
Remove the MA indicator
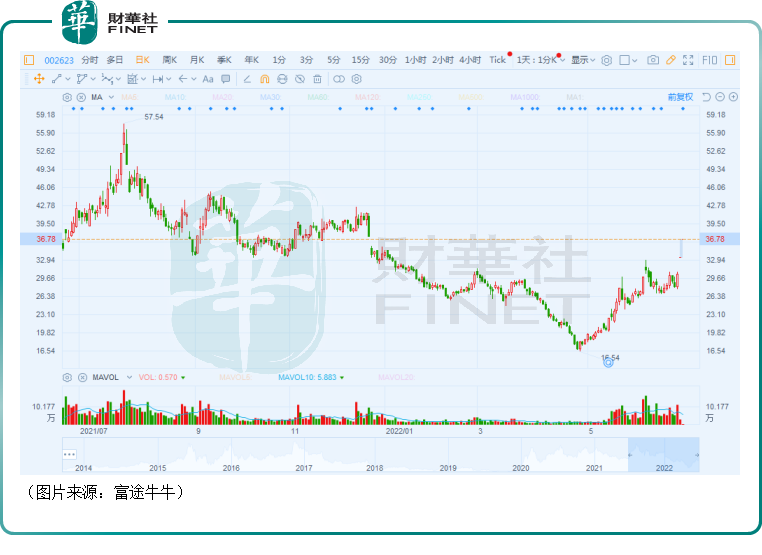coord(81,97)
